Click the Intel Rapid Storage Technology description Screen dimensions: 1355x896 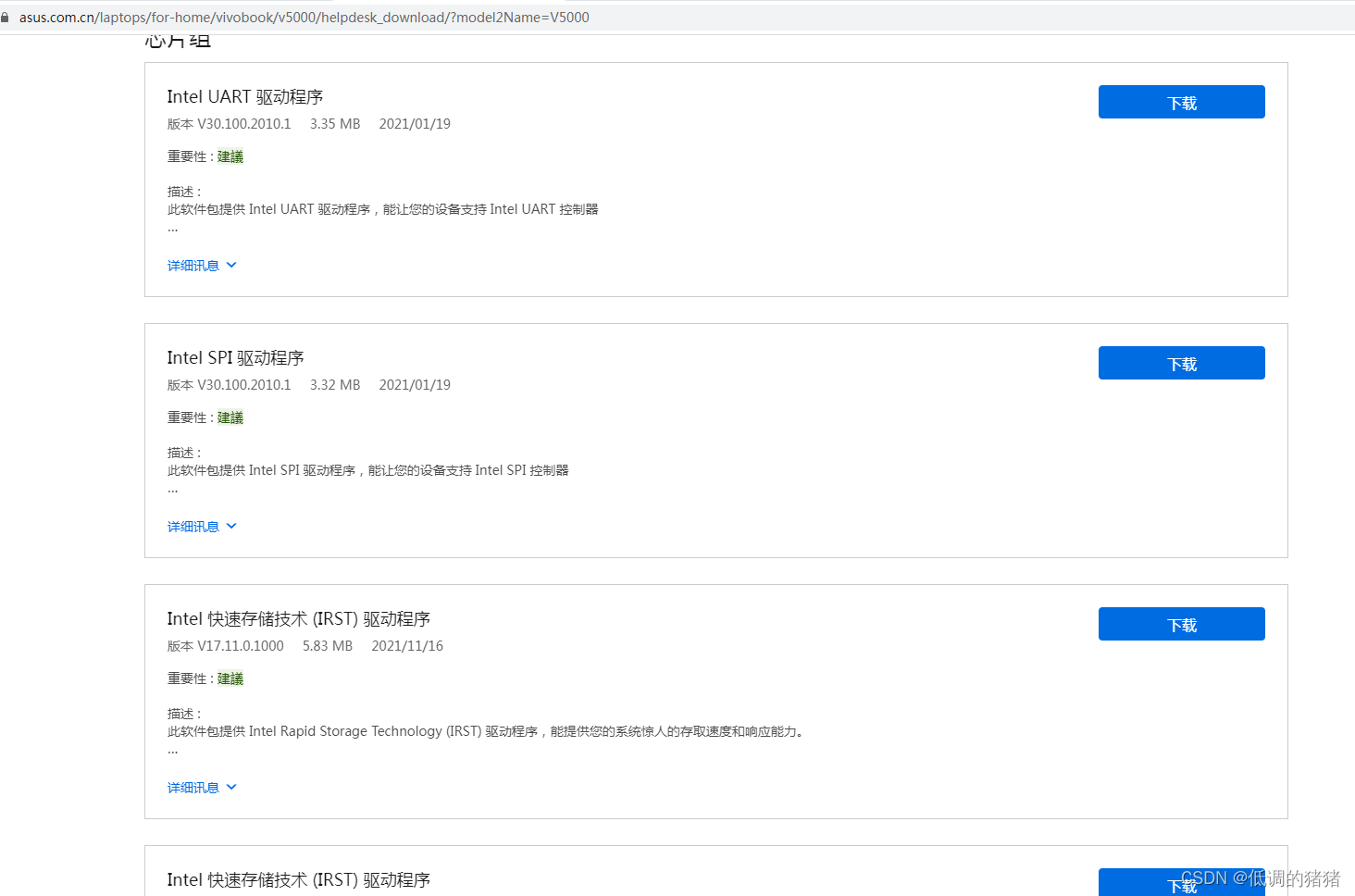487,731
